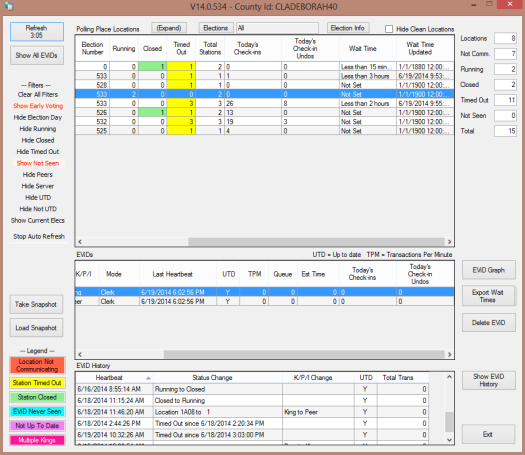
Task: Select row with 26 check-ins
Action: (x=265, y=103)
